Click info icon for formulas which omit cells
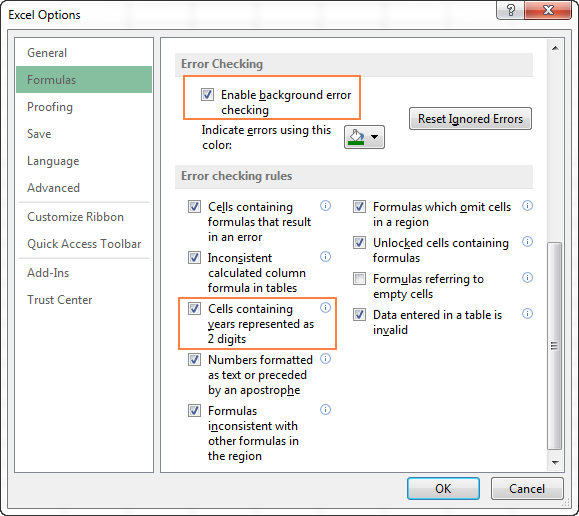 coord(527,205)
